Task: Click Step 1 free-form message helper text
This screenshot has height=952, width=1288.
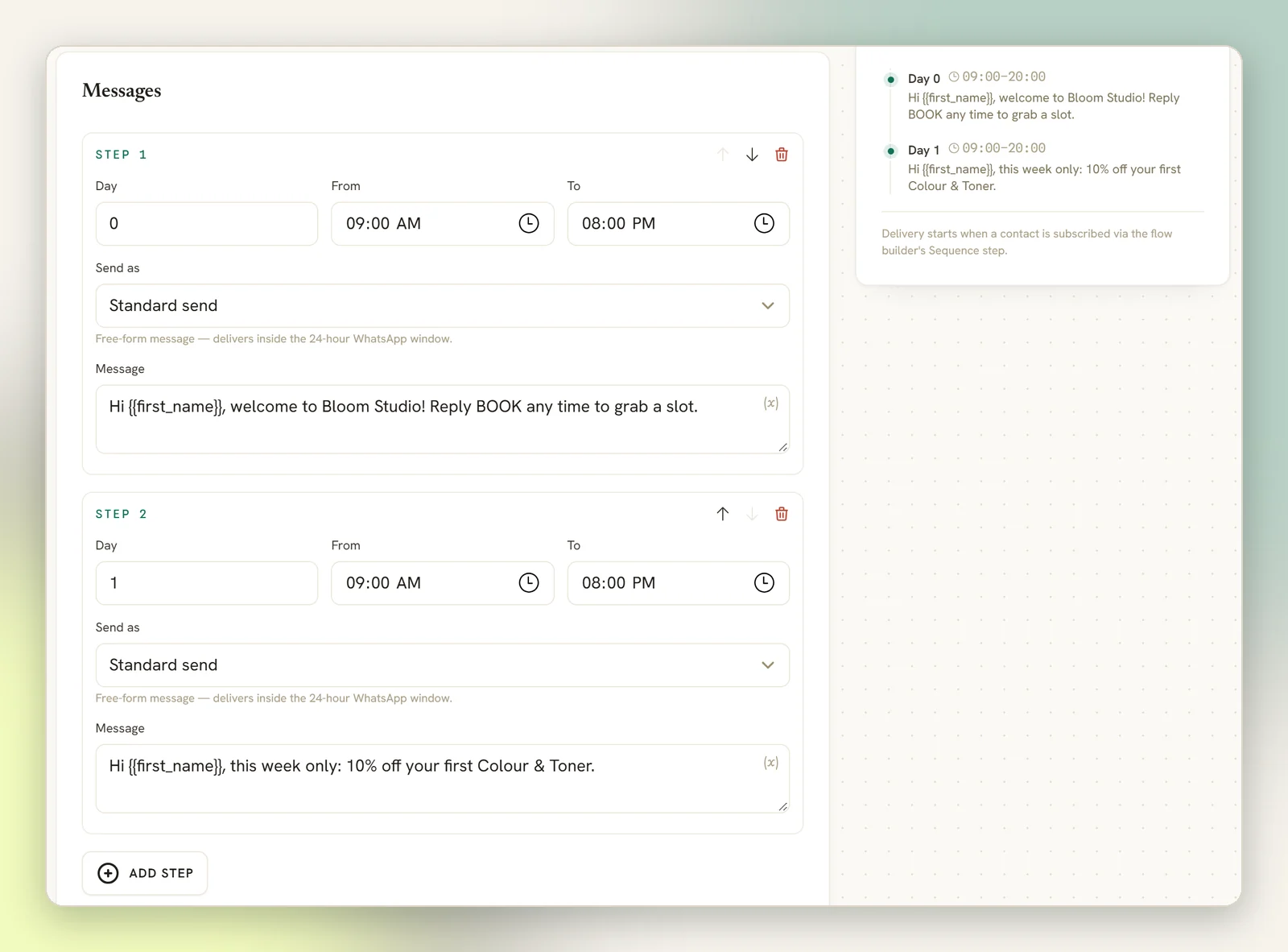Action: 274,339
